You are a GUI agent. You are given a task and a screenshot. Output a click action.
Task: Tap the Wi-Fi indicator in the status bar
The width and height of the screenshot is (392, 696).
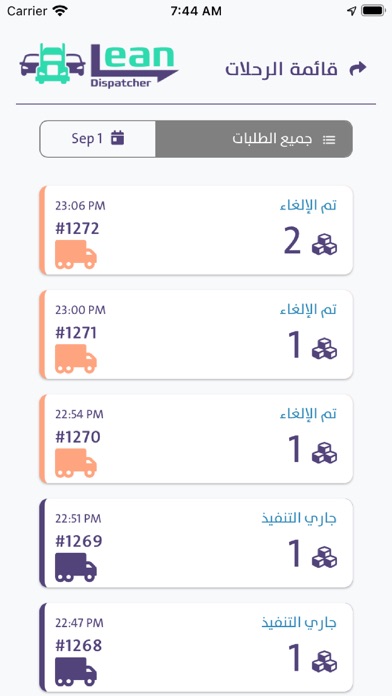point(59,11)
